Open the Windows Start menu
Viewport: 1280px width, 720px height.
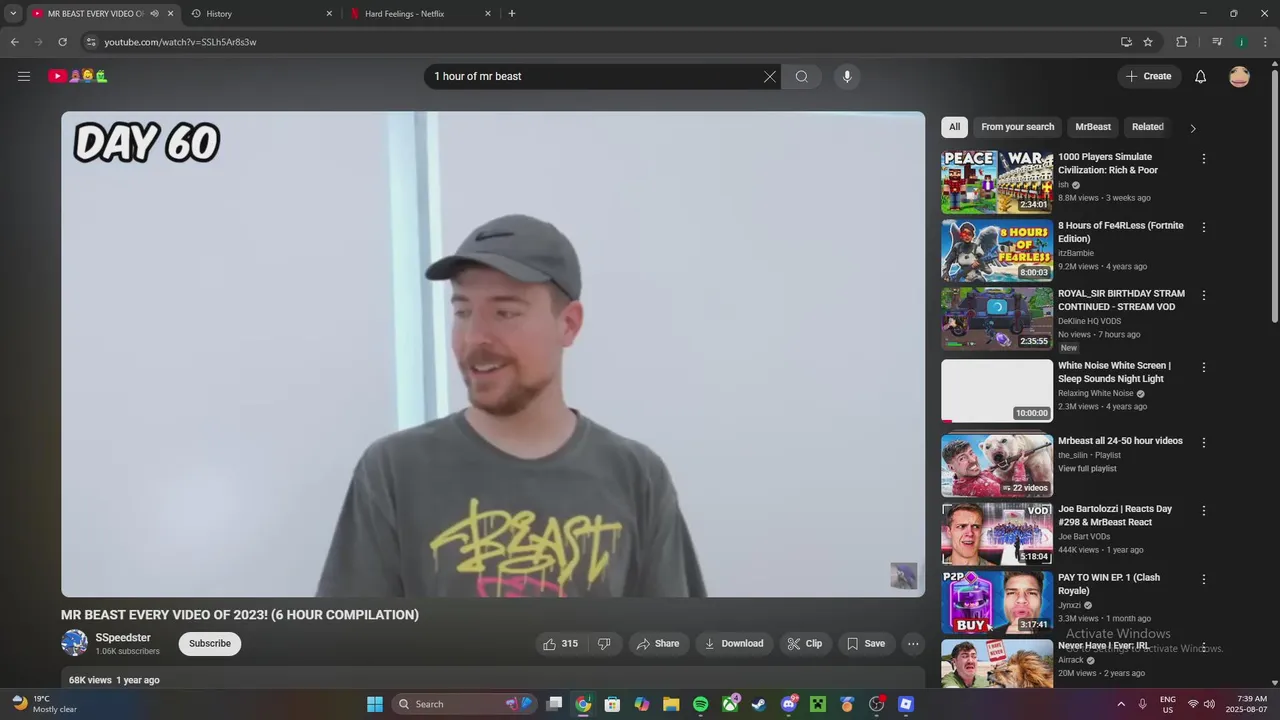click(375, 704)
